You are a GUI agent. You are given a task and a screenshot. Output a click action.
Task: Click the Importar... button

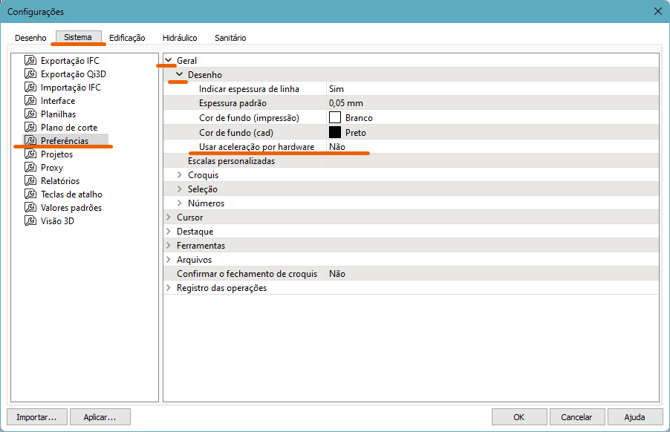tap(38, 416)
